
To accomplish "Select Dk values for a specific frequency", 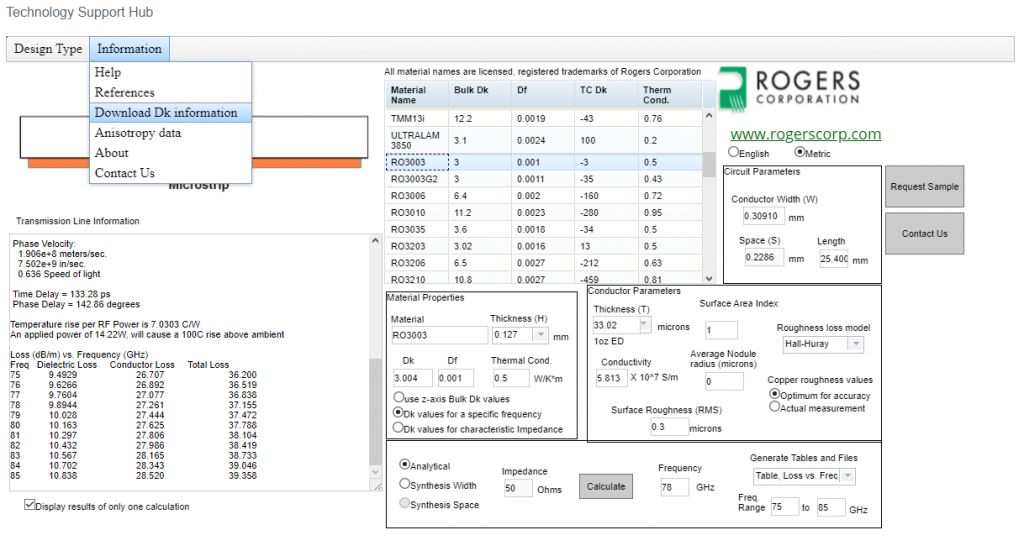I will click(398, 413).
